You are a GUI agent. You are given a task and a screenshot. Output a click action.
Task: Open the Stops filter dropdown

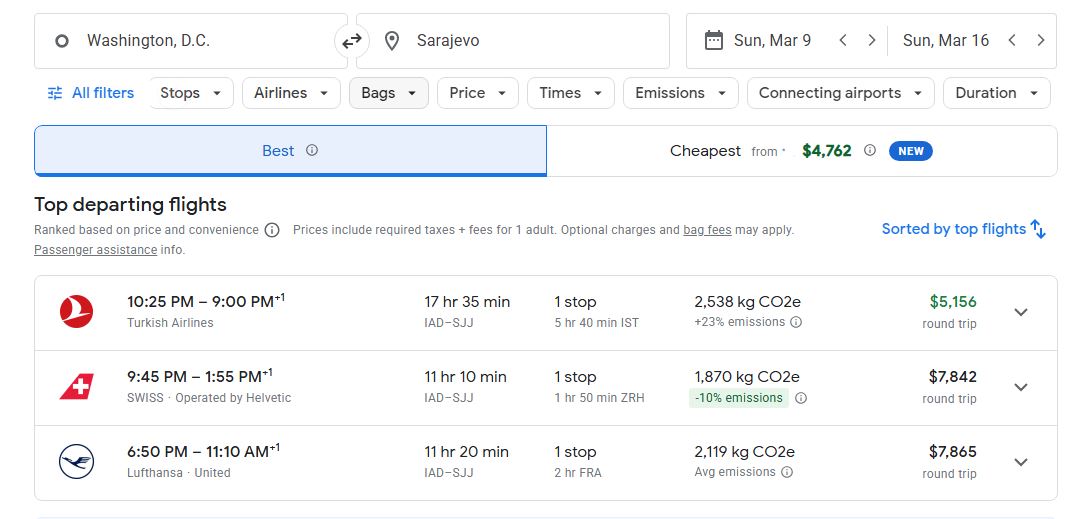pos(191,93)
